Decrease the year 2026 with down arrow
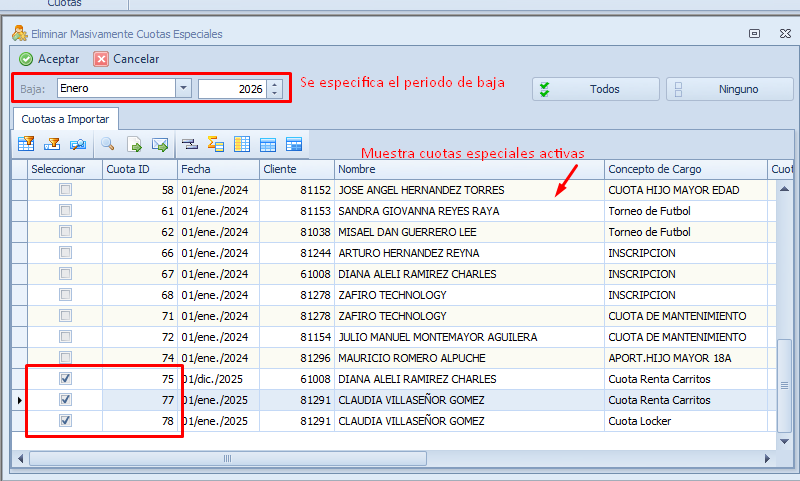The height and width of the screenshot is (481, 800). coord(275,93)
